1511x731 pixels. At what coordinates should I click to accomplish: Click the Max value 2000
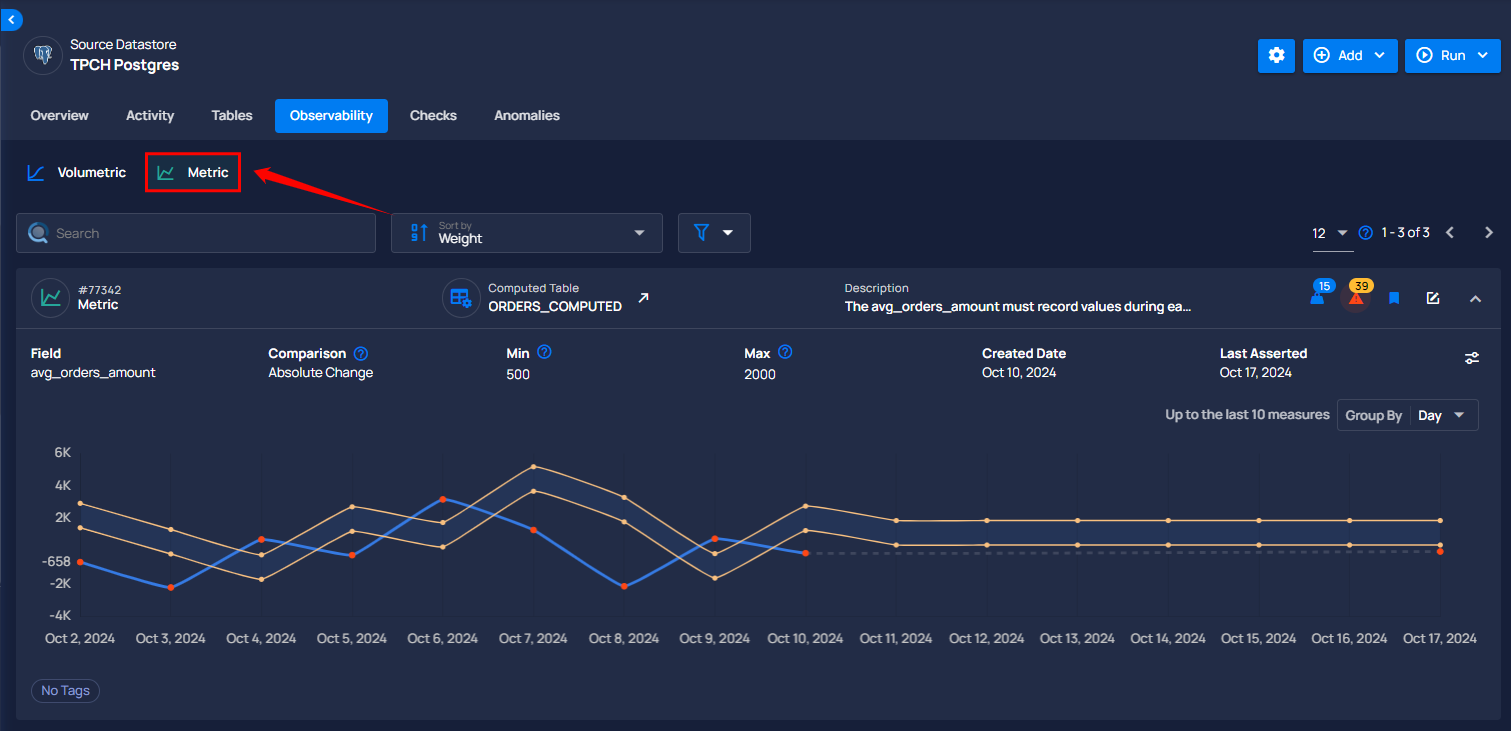coord(760,374)
